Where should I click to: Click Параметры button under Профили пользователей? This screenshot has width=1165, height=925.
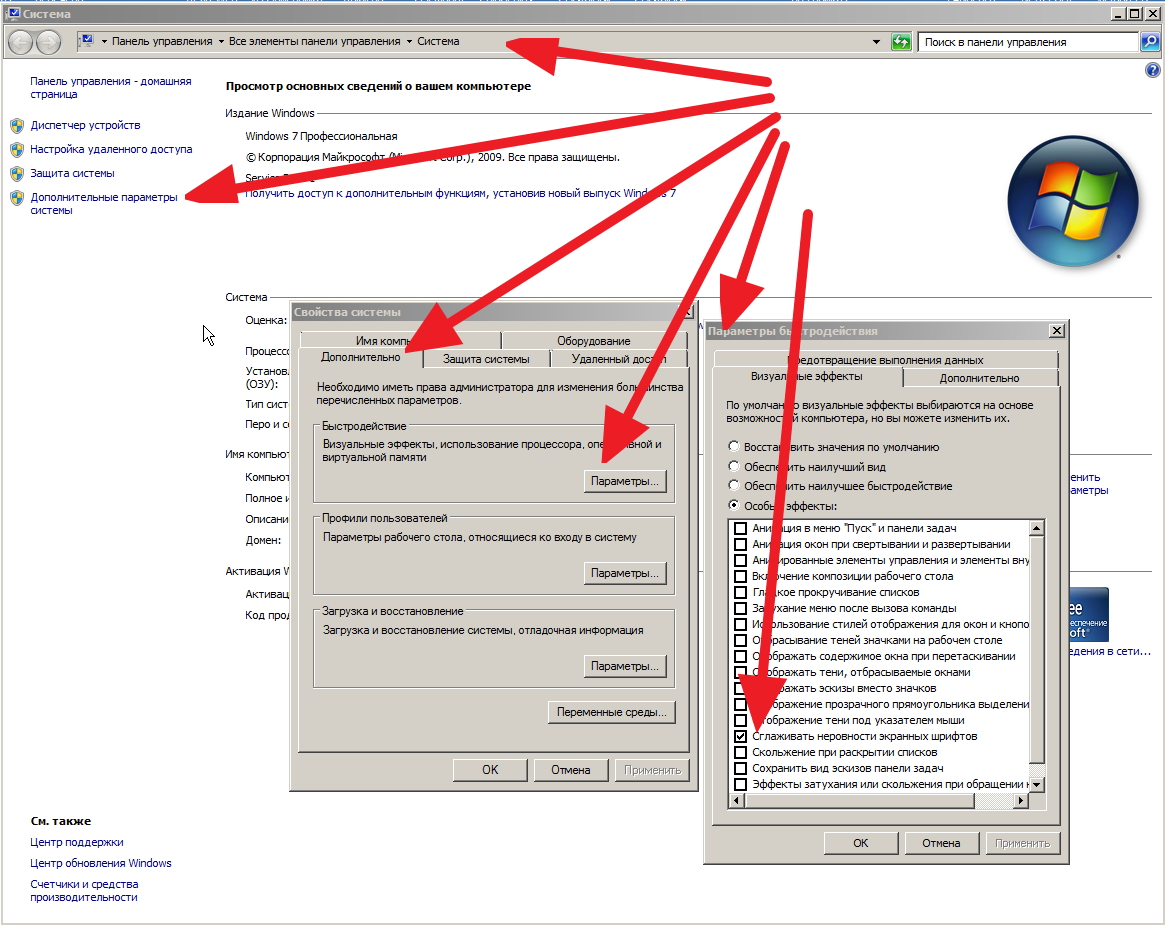625,574
